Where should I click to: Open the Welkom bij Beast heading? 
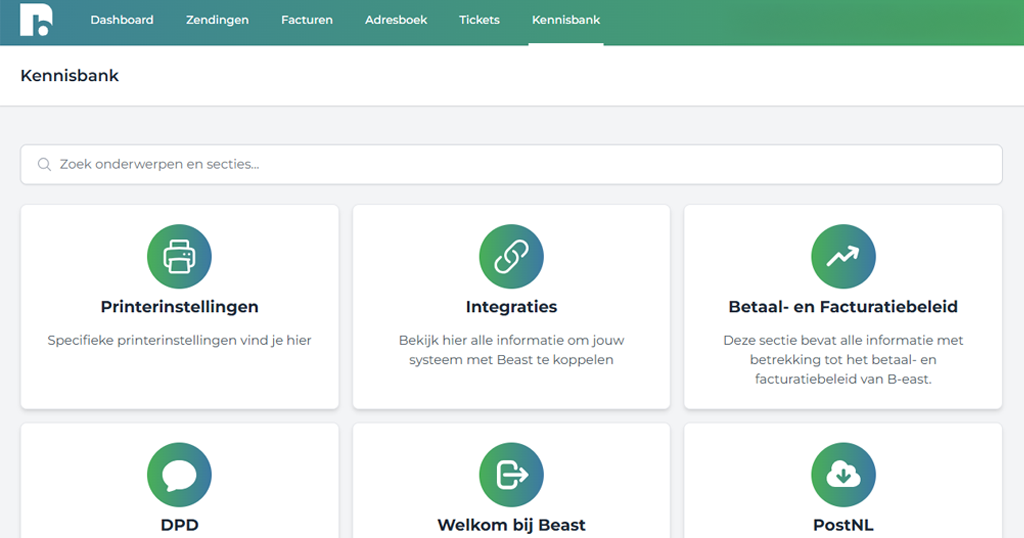511,525
